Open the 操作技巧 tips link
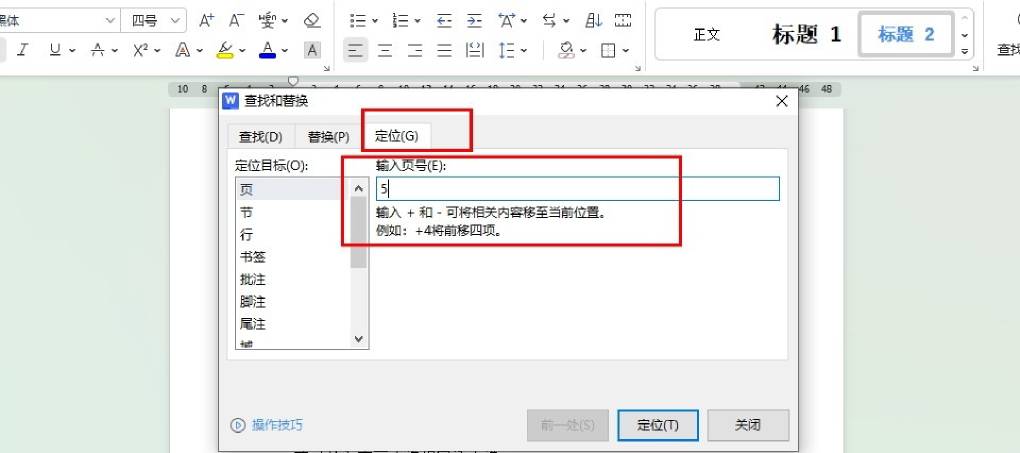 point(267,425)
